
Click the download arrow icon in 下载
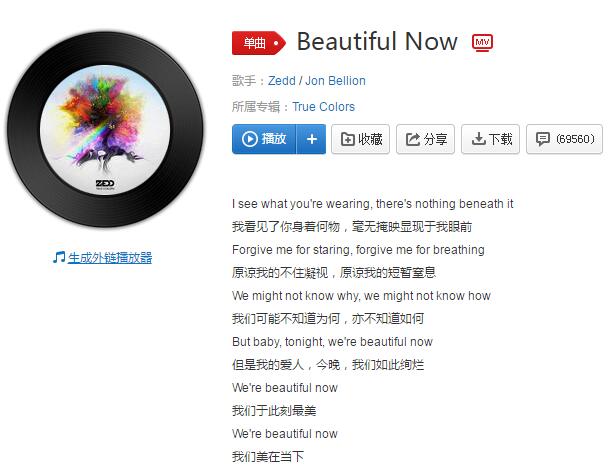(478, 139)
